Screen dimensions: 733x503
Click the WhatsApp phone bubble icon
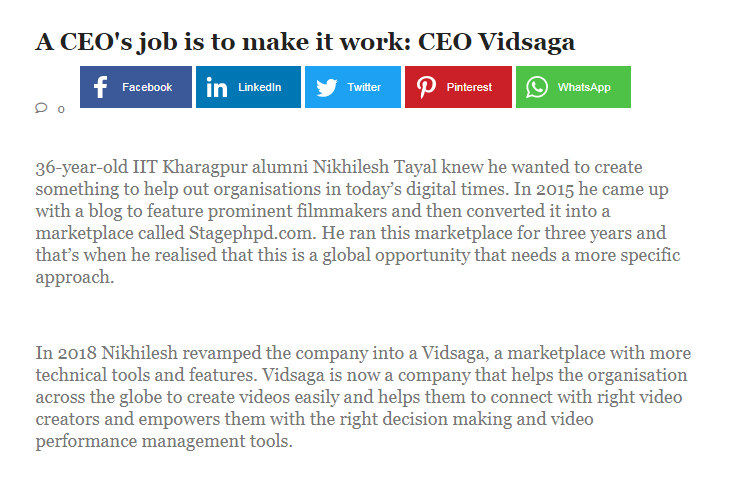[x=537, y=88]
